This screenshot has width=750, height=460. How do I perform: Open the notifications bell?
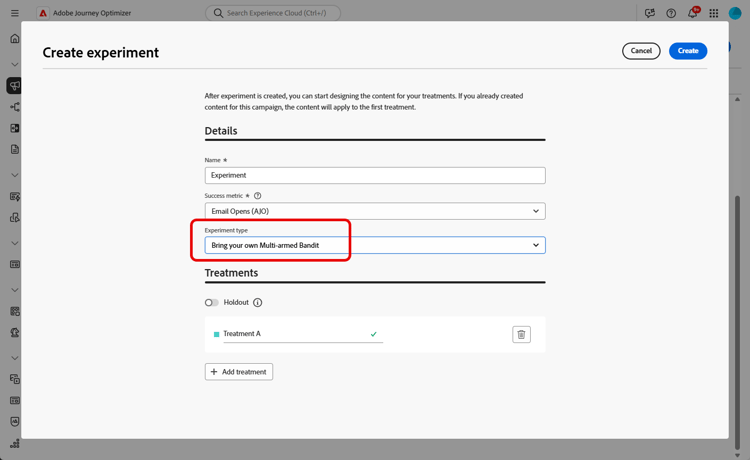point(692,13)
